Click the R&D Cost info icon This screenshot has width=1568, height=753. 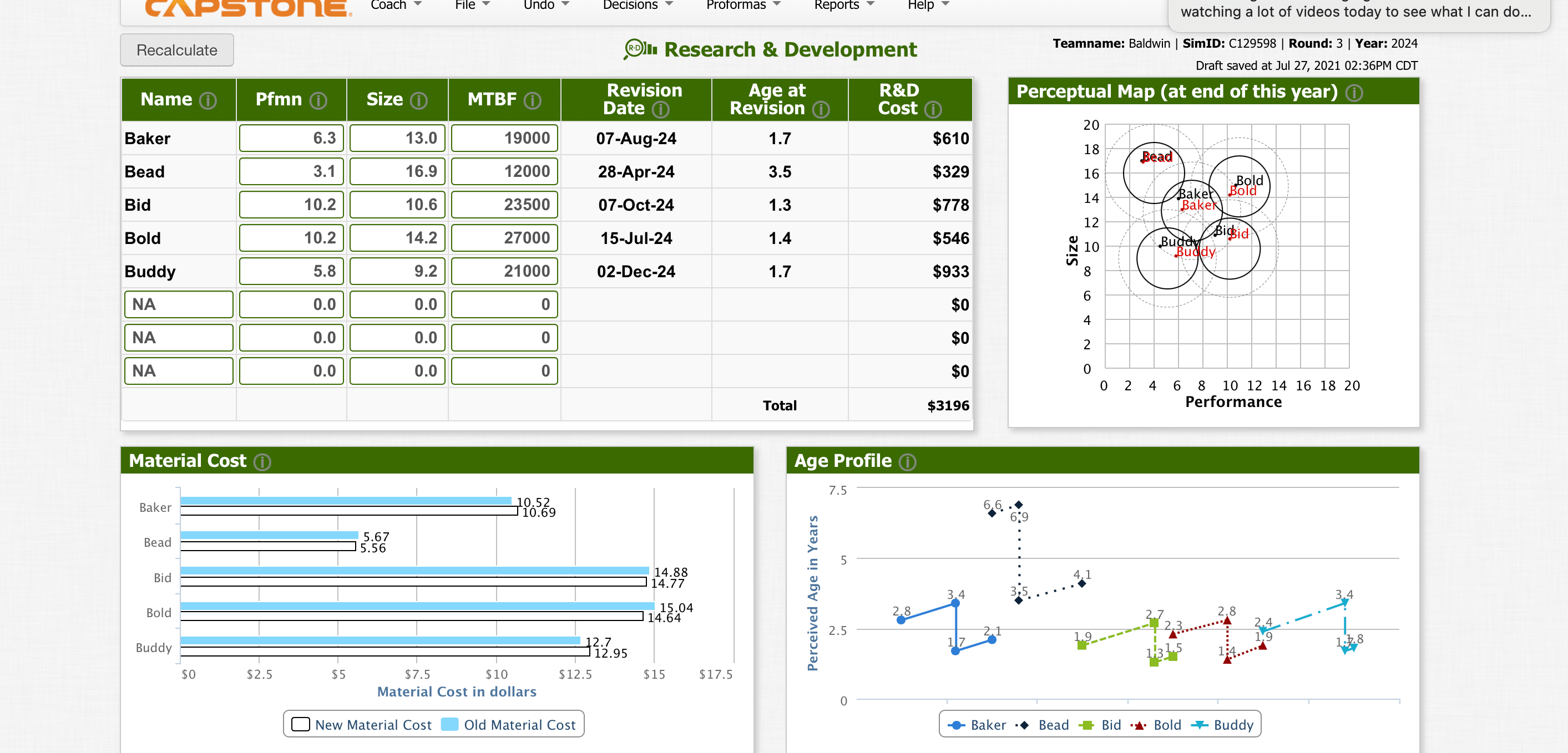tap(933, 109)
